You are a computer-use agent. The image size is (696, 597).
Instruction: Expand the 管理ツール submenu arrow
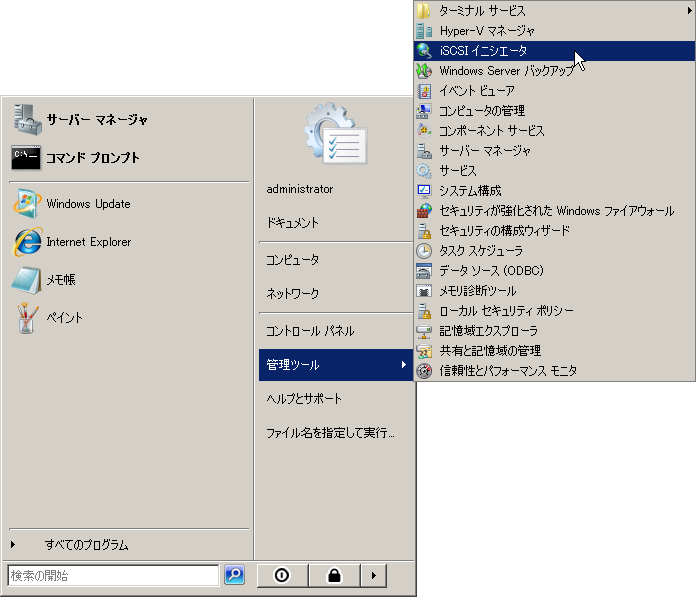403,364
